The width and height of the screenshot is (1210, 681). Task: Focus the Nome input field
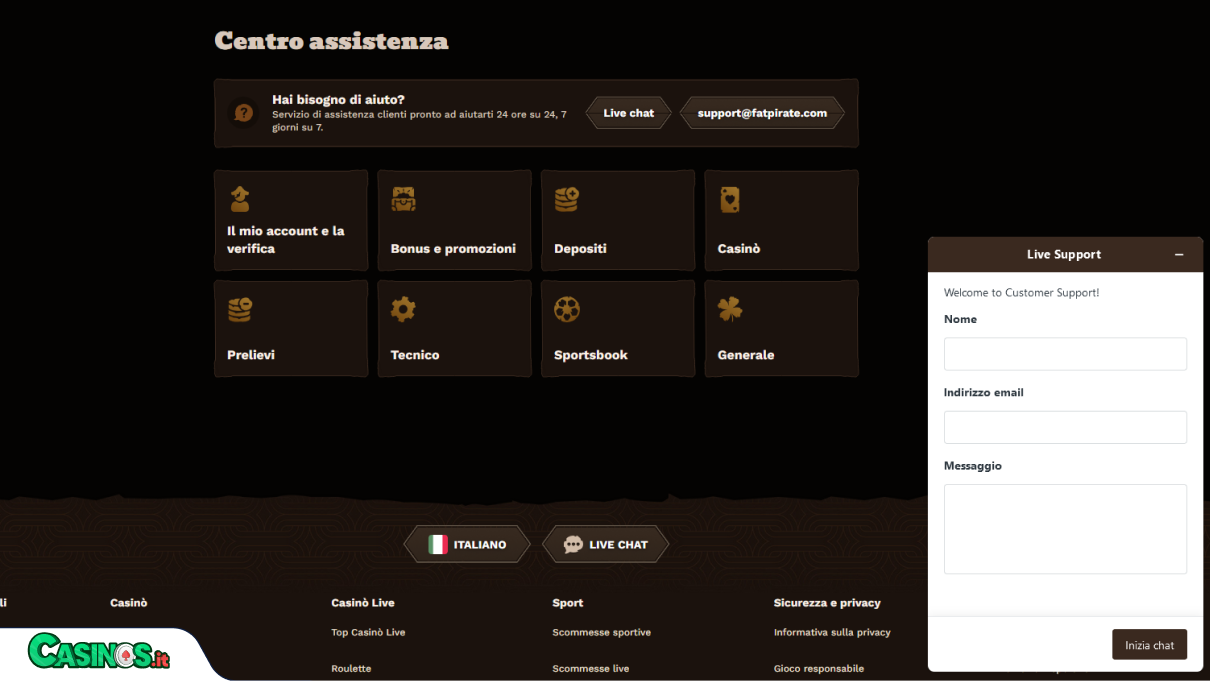pyautogui.click(x=1065, y=354)
